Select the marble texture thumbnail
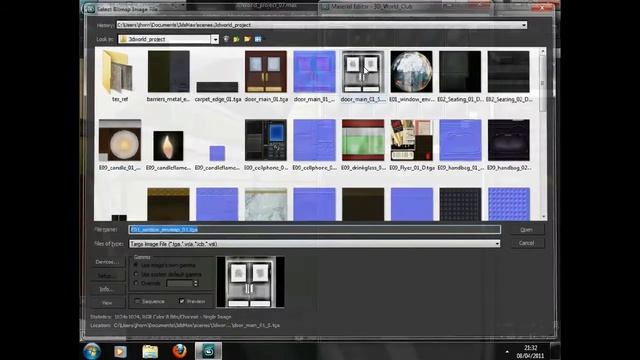 pos(266,204)
